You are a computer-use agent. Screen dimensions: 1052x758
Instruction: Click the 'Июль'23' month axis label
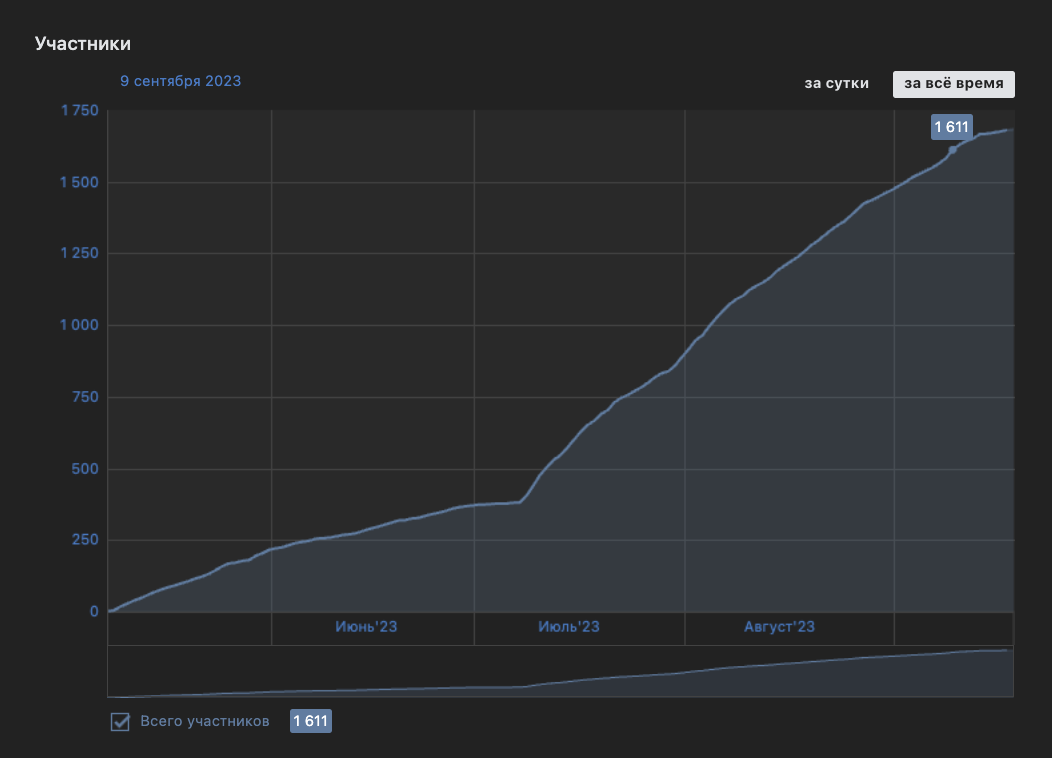(569, 627)
